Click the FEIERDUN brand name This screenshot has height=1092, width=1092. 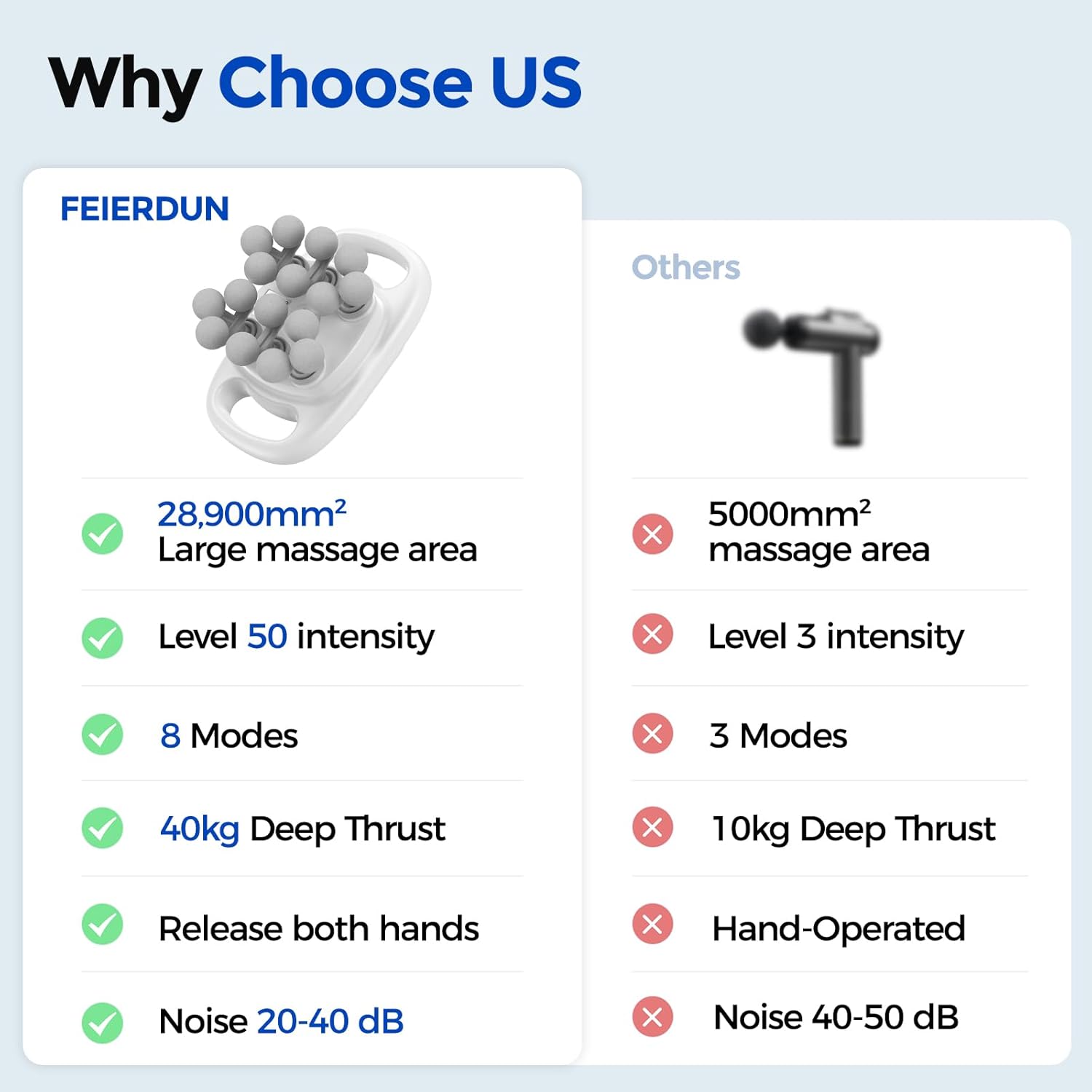[144, 209]
